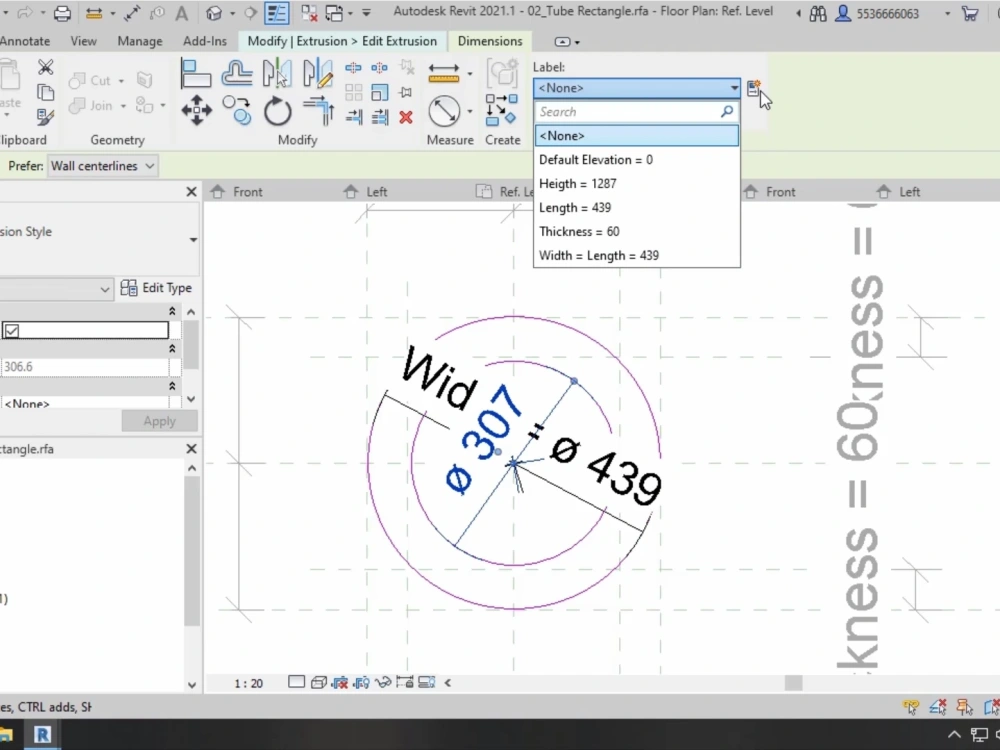Click the Cut to Clipboard scissors icon
Screen dimensions: 1000x750
[45, 67]
